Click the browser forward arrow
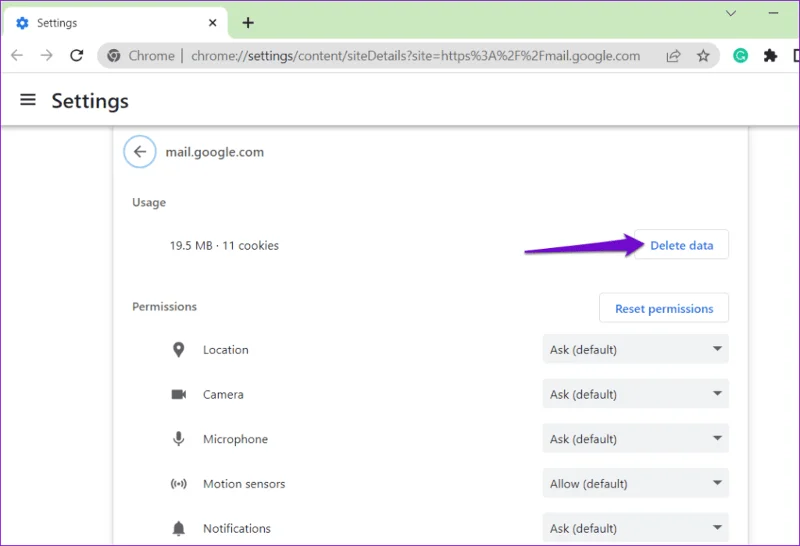Screen dimensions: 800x546 pyautogui.click(x=46, y=55)
